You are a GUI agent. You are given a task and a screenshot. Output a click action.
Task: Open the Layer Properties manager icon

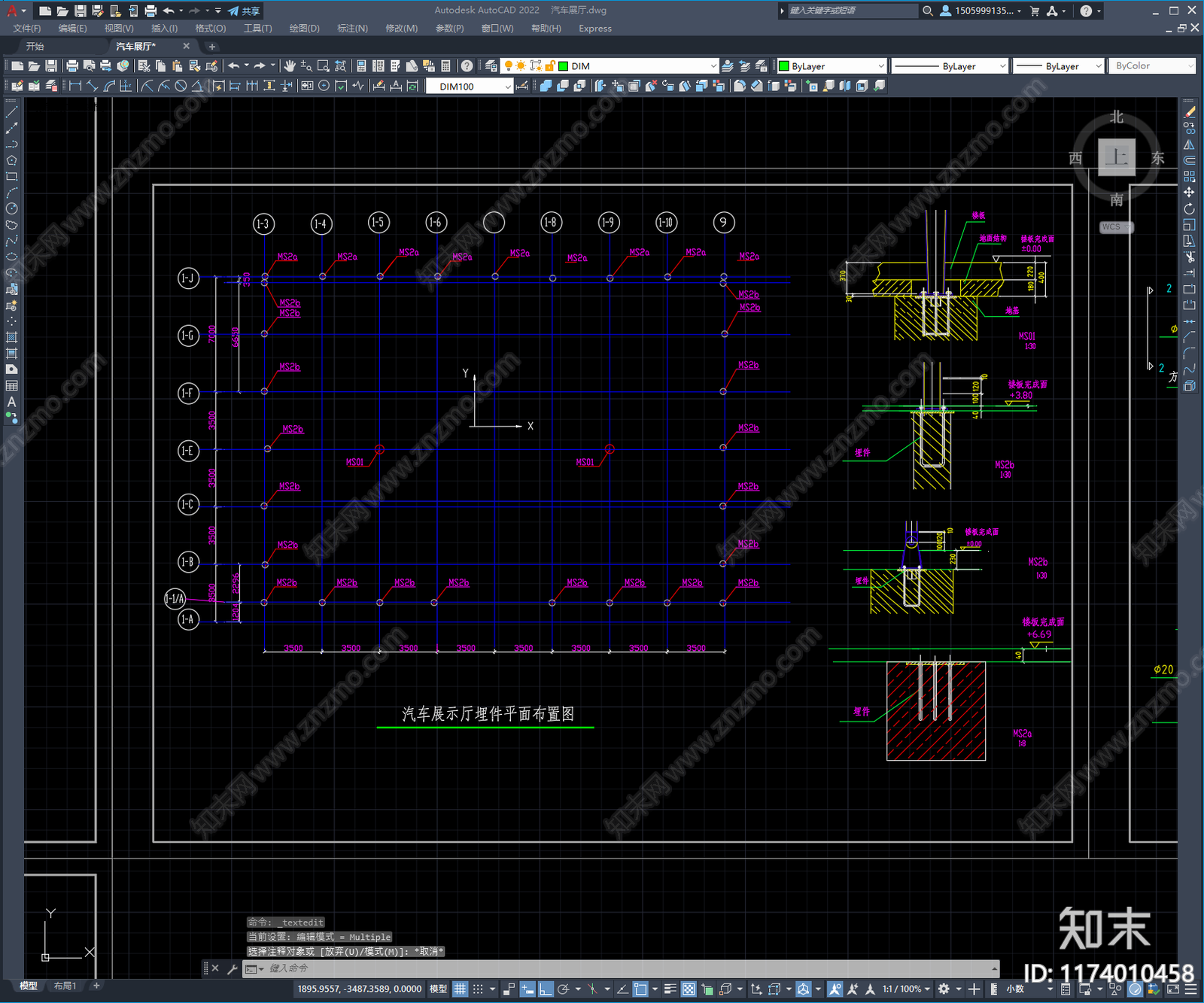(x=491, y=66)
